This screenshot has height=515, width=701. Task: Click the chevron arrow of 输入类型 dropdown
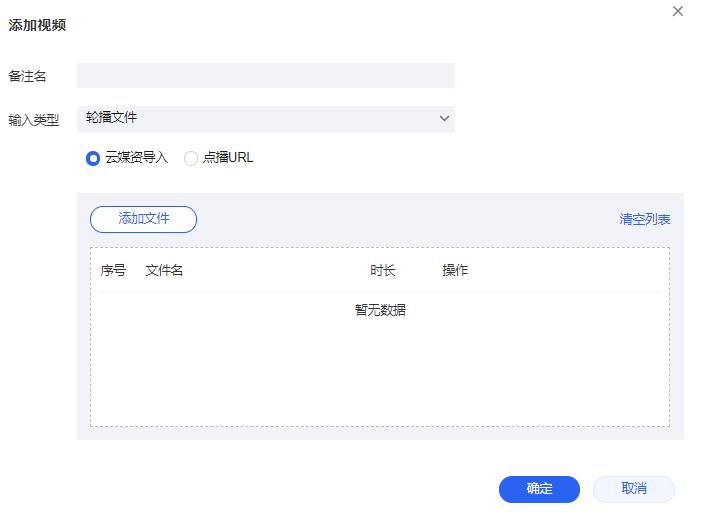(x=444, y=118)
